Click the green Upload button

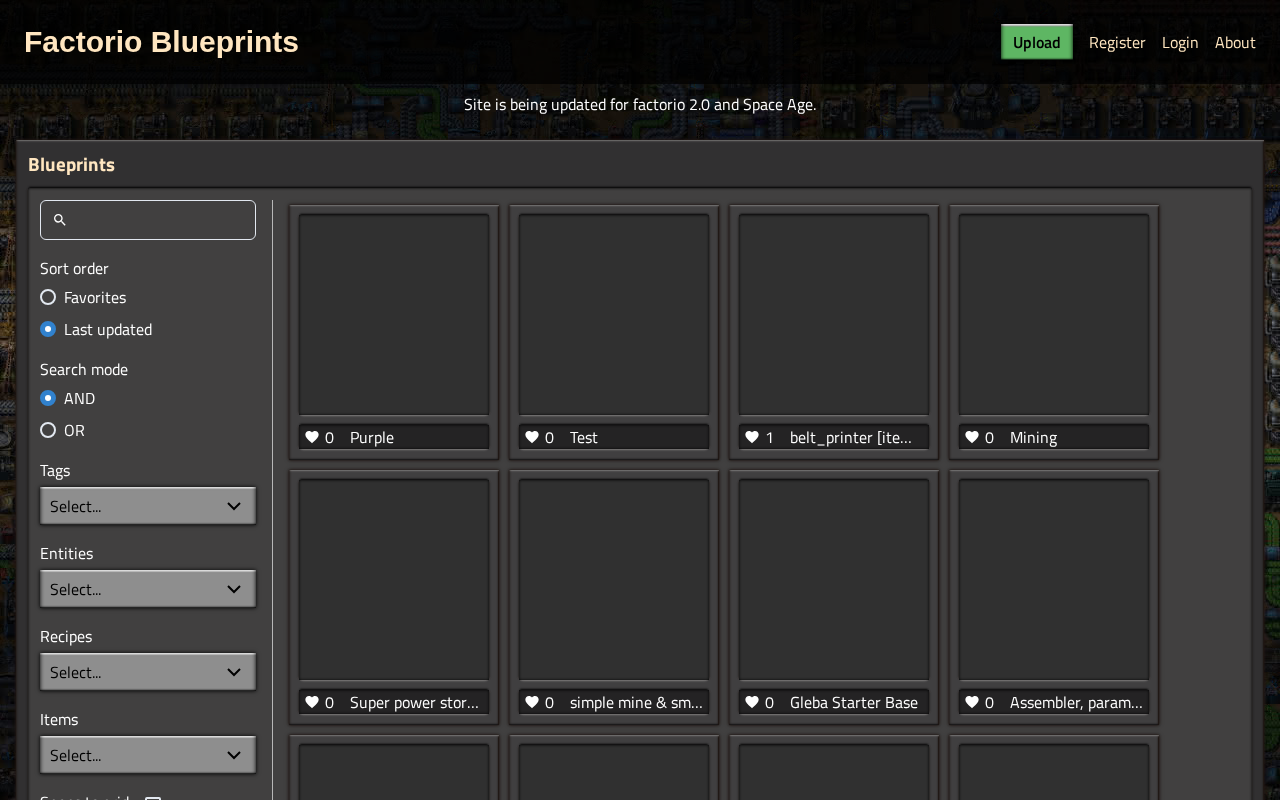[1037, 42]
